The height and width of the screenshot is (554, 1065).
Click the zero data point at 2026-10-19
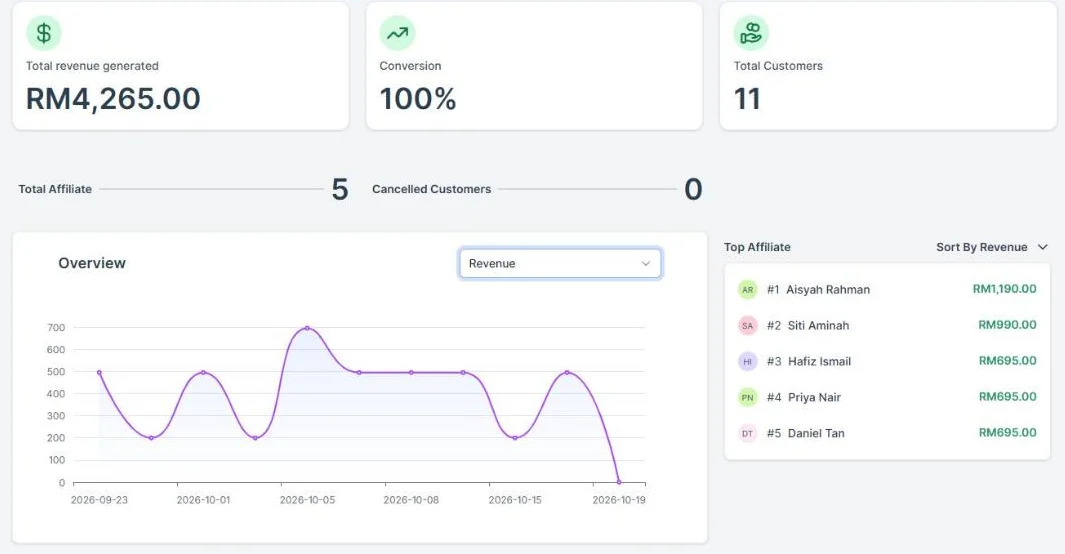(x=619, y=482)
